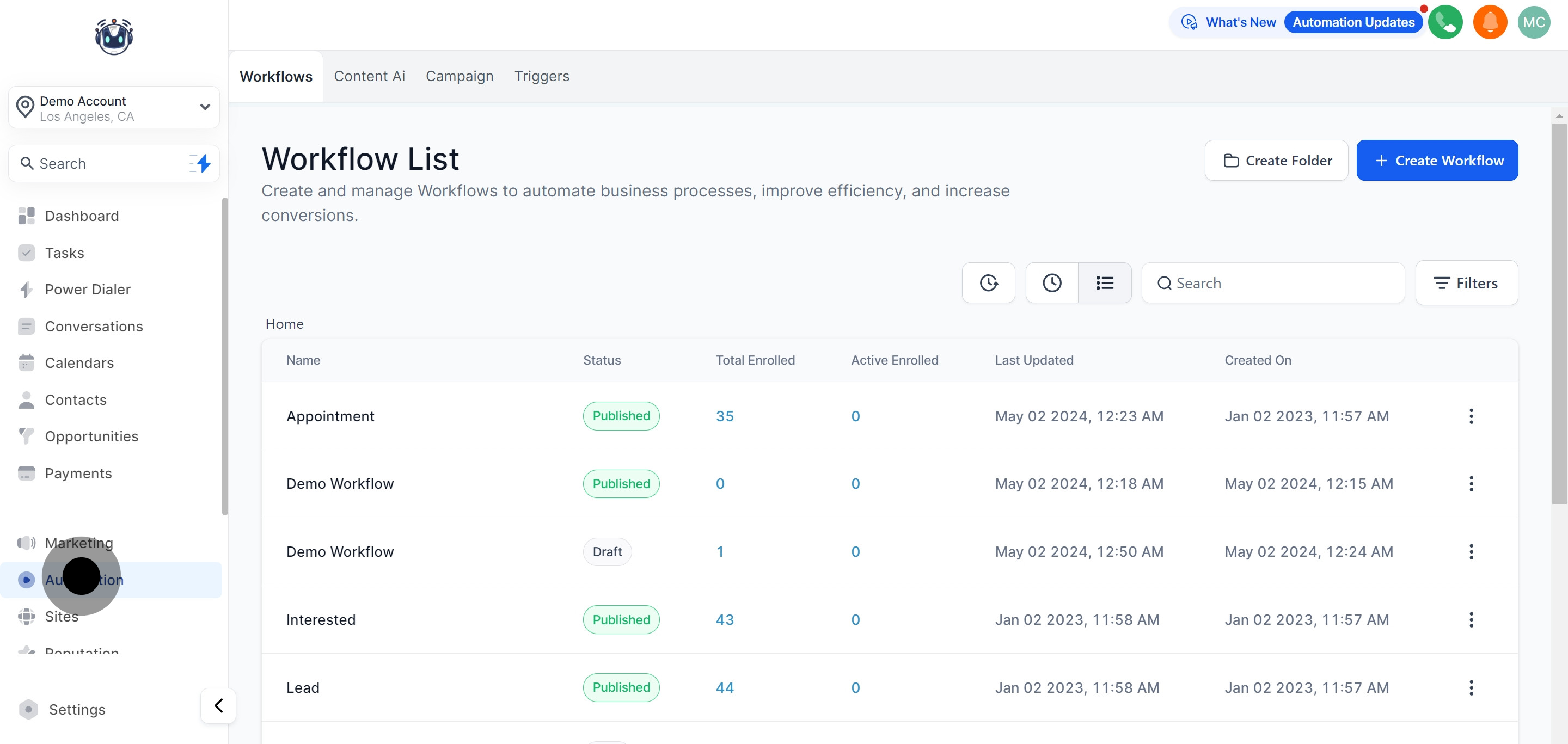Click the Create Workflow button

[x=1437, y=161]
